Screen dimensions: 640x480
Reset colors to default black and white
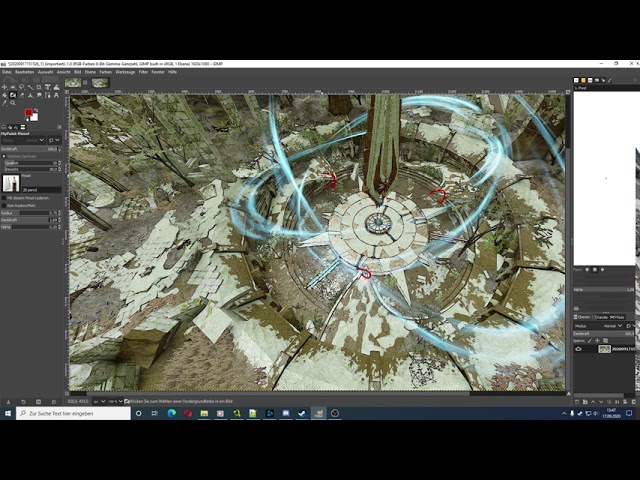[x=27, y=119]
